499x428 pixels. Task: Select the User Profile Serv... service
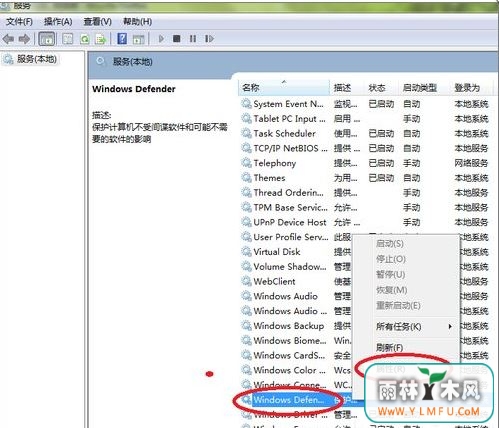point(291,237)
